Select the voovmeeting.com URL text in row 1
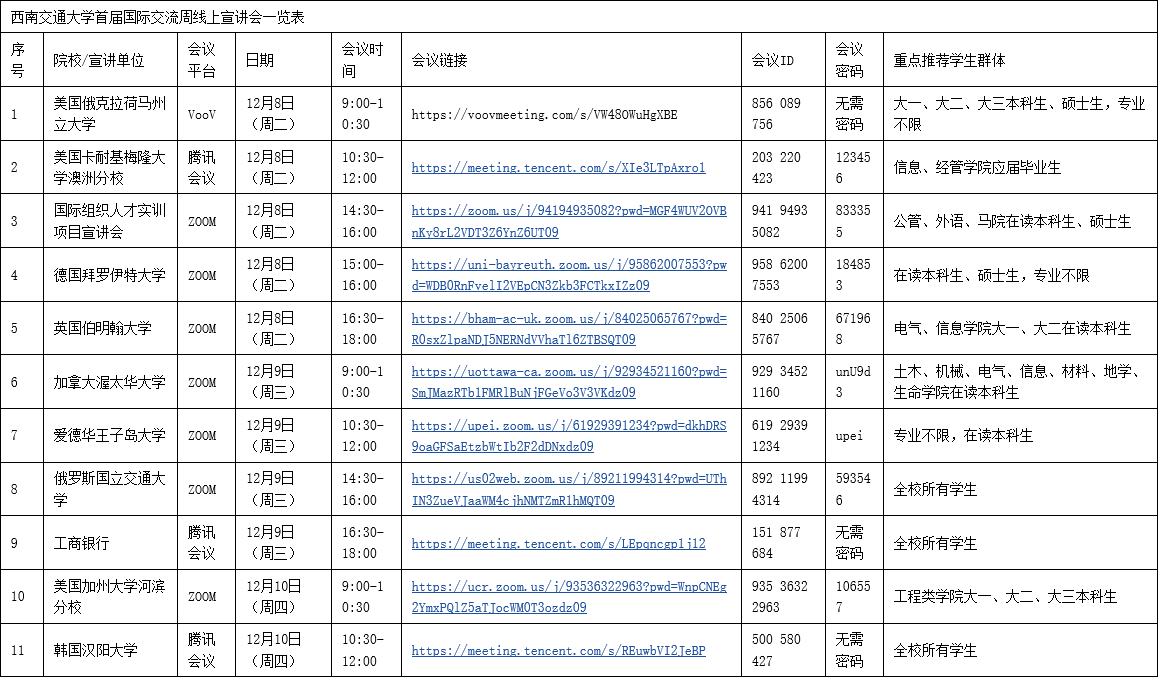This screenshot has width=1158, height=677. point(544,115)
